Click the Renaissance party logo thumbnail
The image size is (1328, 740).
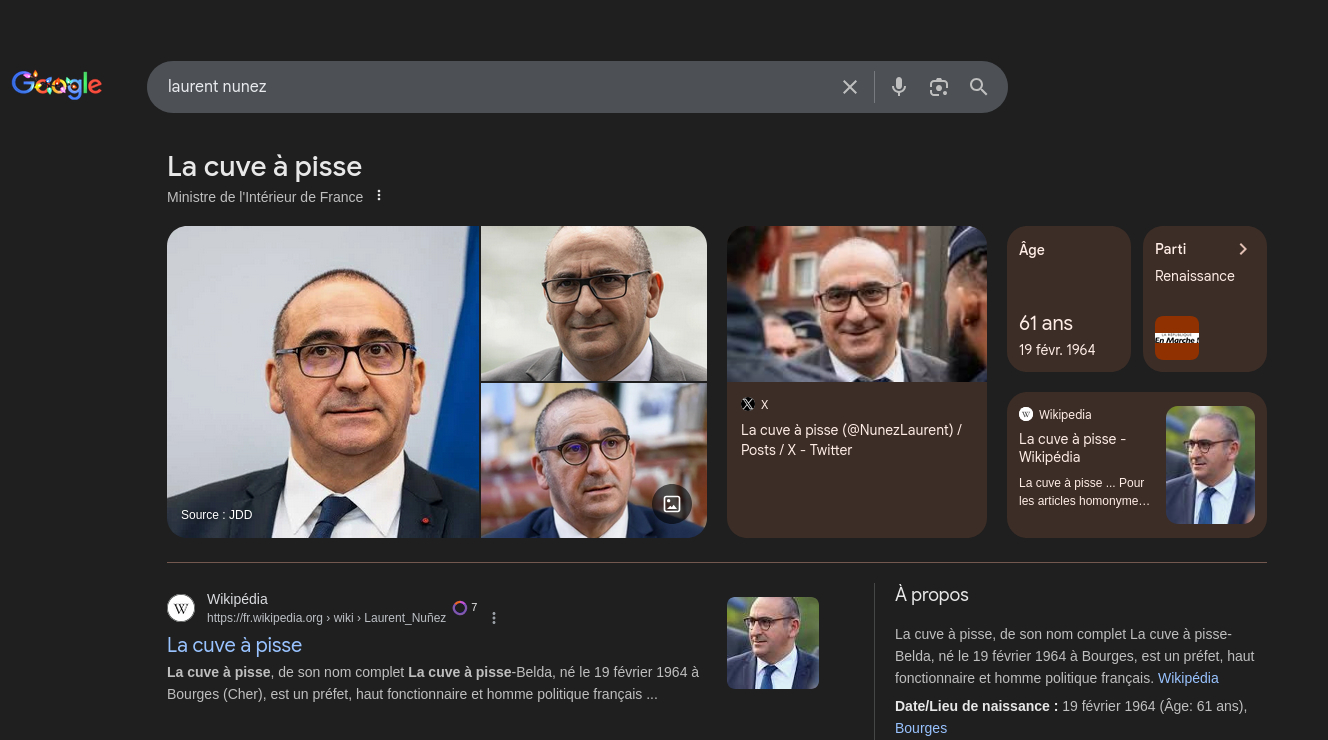pos(1176,338)
